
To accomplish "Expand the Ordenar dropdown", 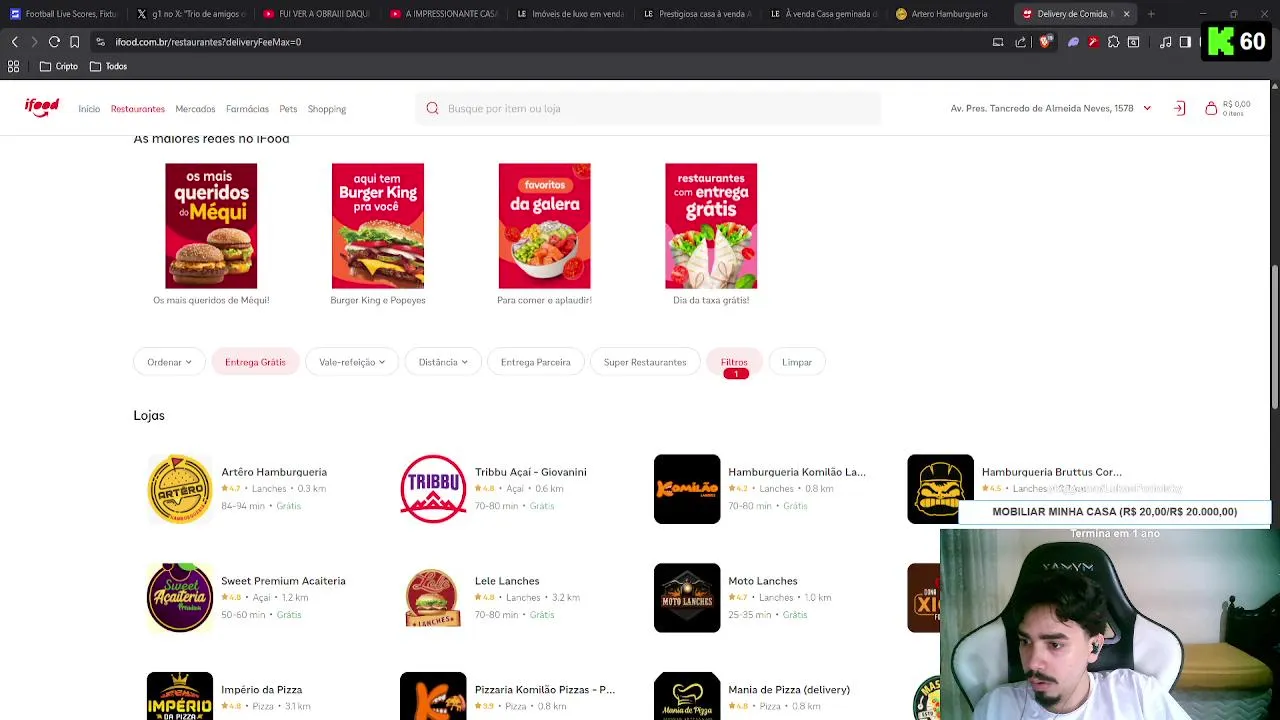I will (169, 362).
